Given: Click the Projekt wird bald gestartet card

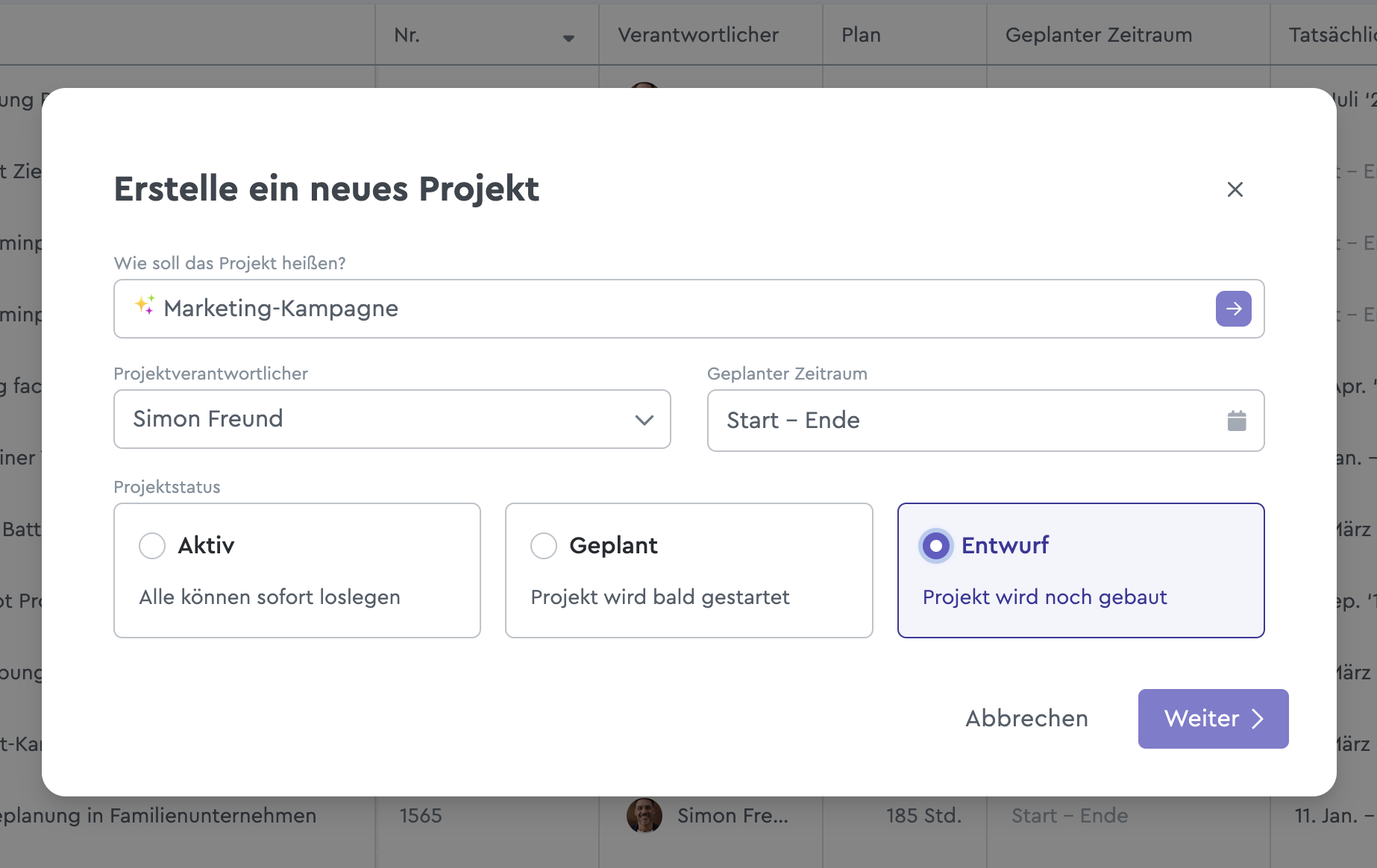Looking at the screenshot, I should [688, 597].
